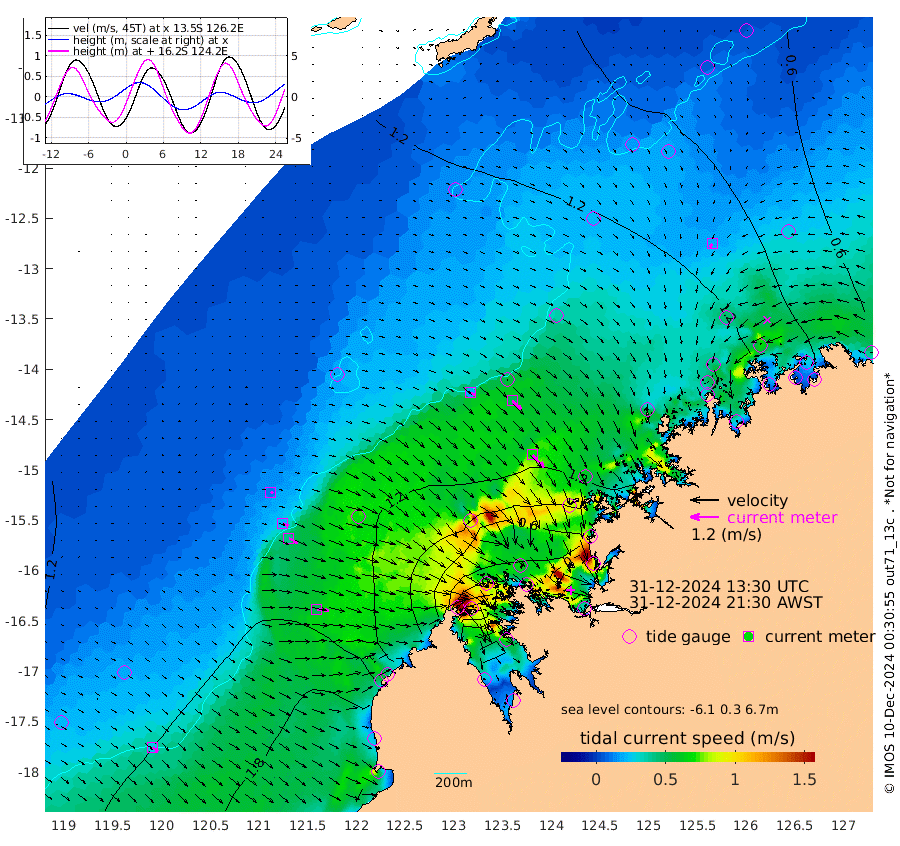Click the current meter square legend symbol

click(x=748, y=637)
